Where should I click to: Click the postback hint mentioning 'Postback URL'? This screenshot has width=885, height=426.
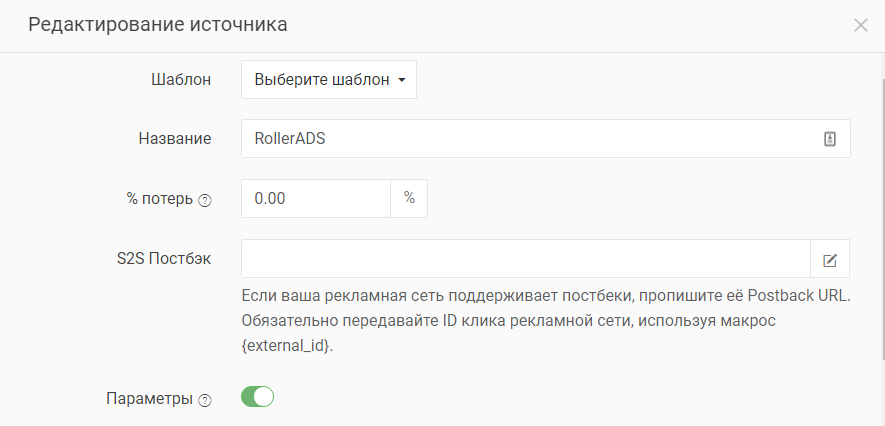(545, 298)
